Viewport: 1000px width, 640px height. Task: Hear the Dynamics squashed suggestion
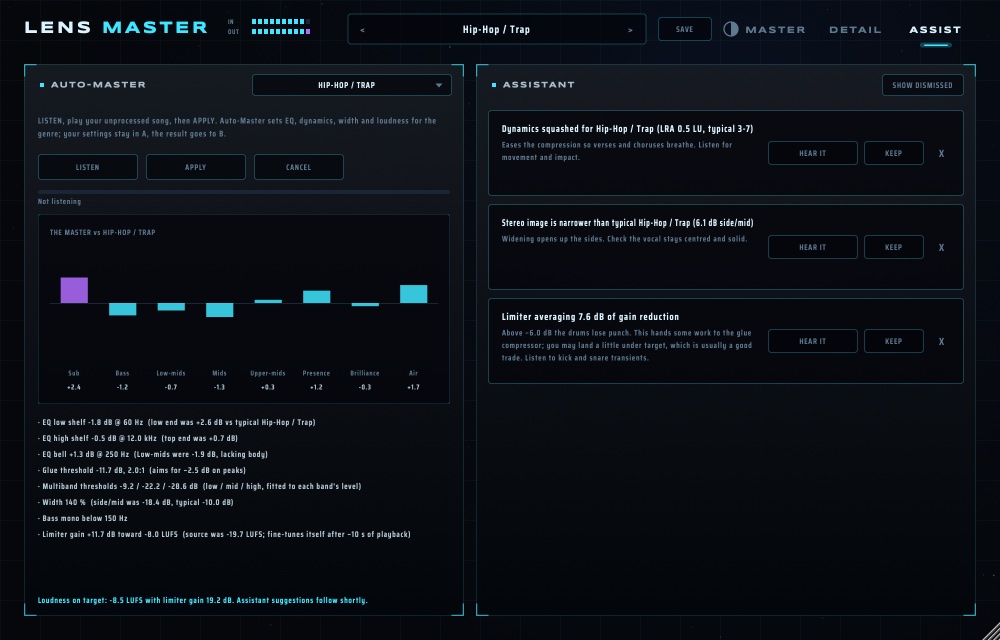[x=812, y=153]
